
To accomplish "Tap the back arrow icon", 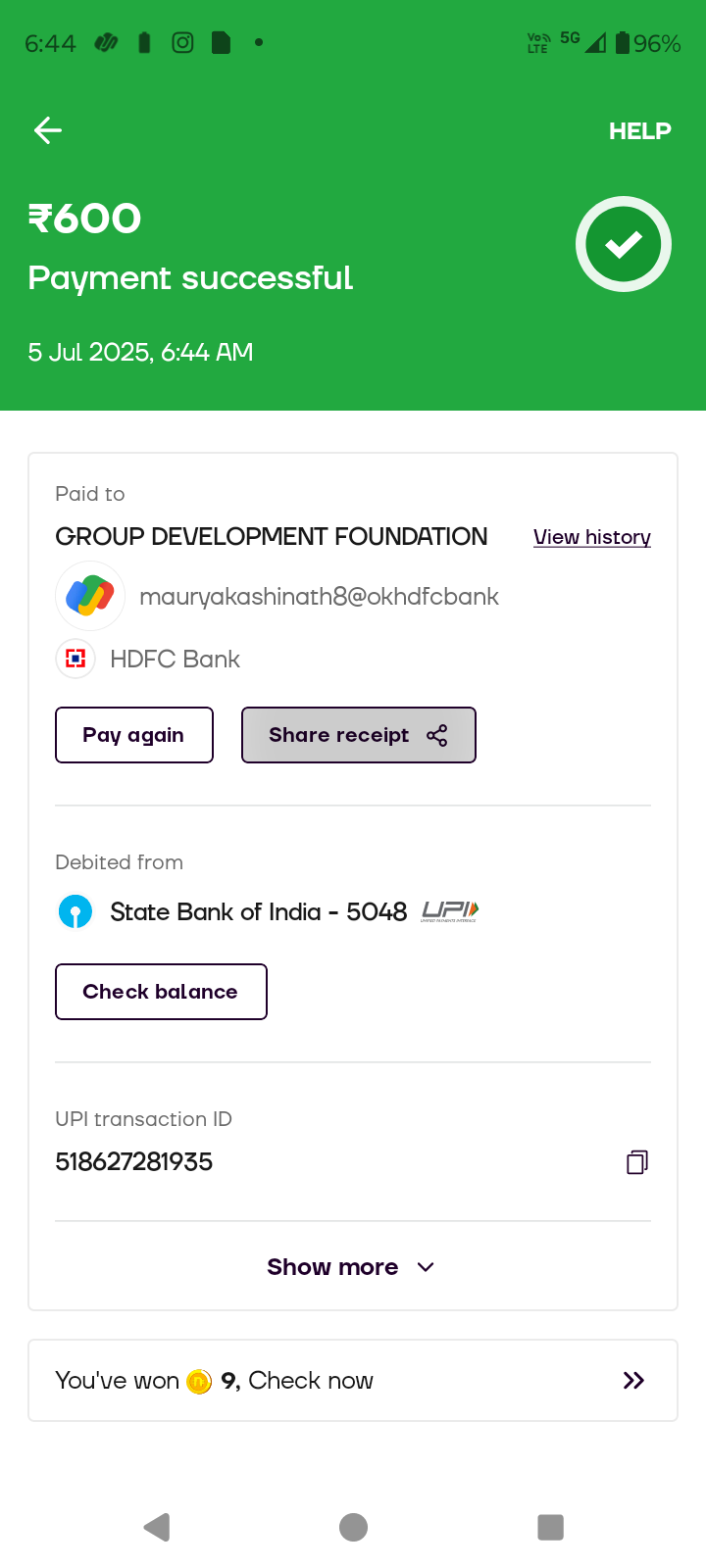I will (48, 130).
